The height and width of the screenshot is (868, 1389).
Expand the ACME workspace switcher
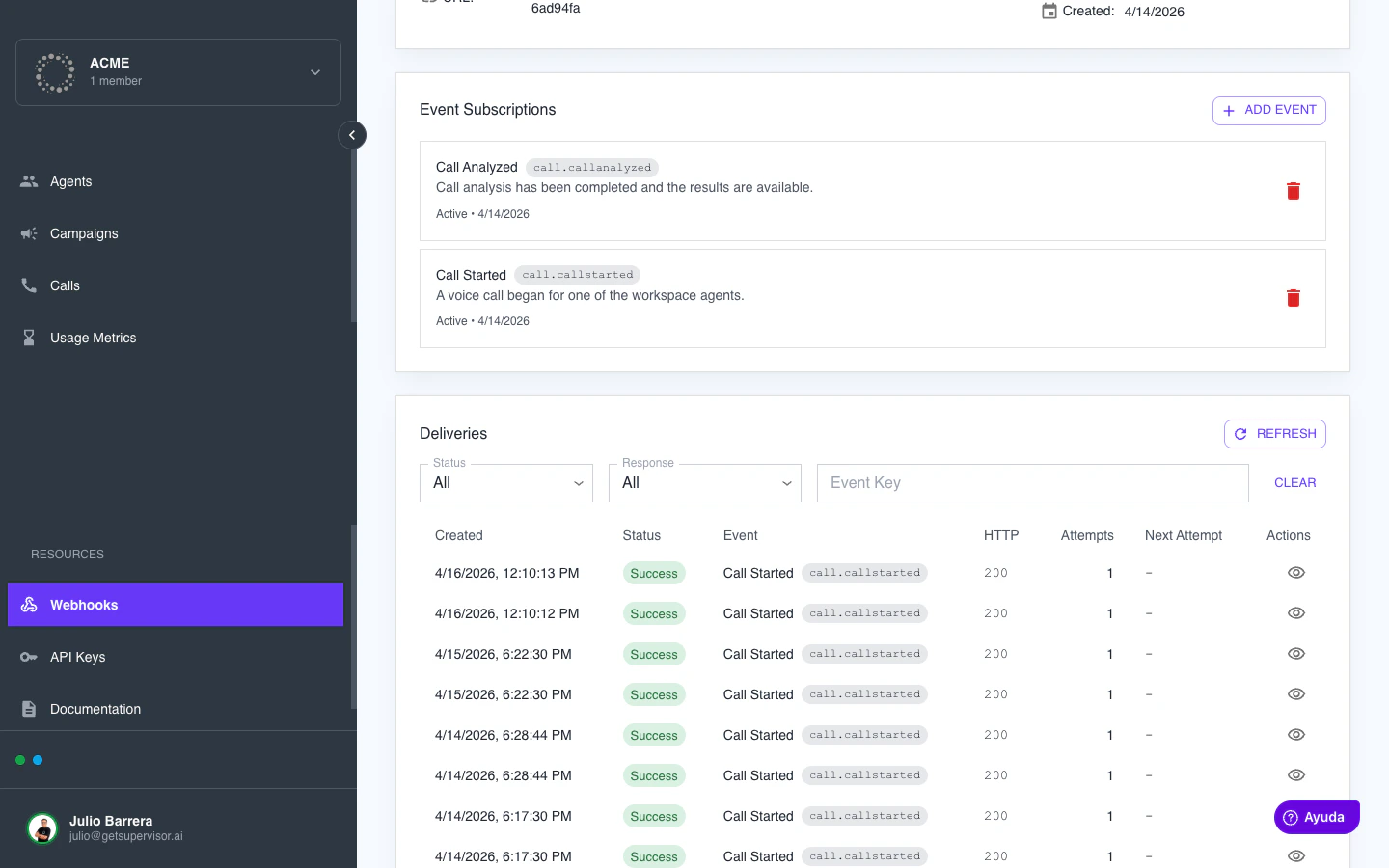[178, 72]
